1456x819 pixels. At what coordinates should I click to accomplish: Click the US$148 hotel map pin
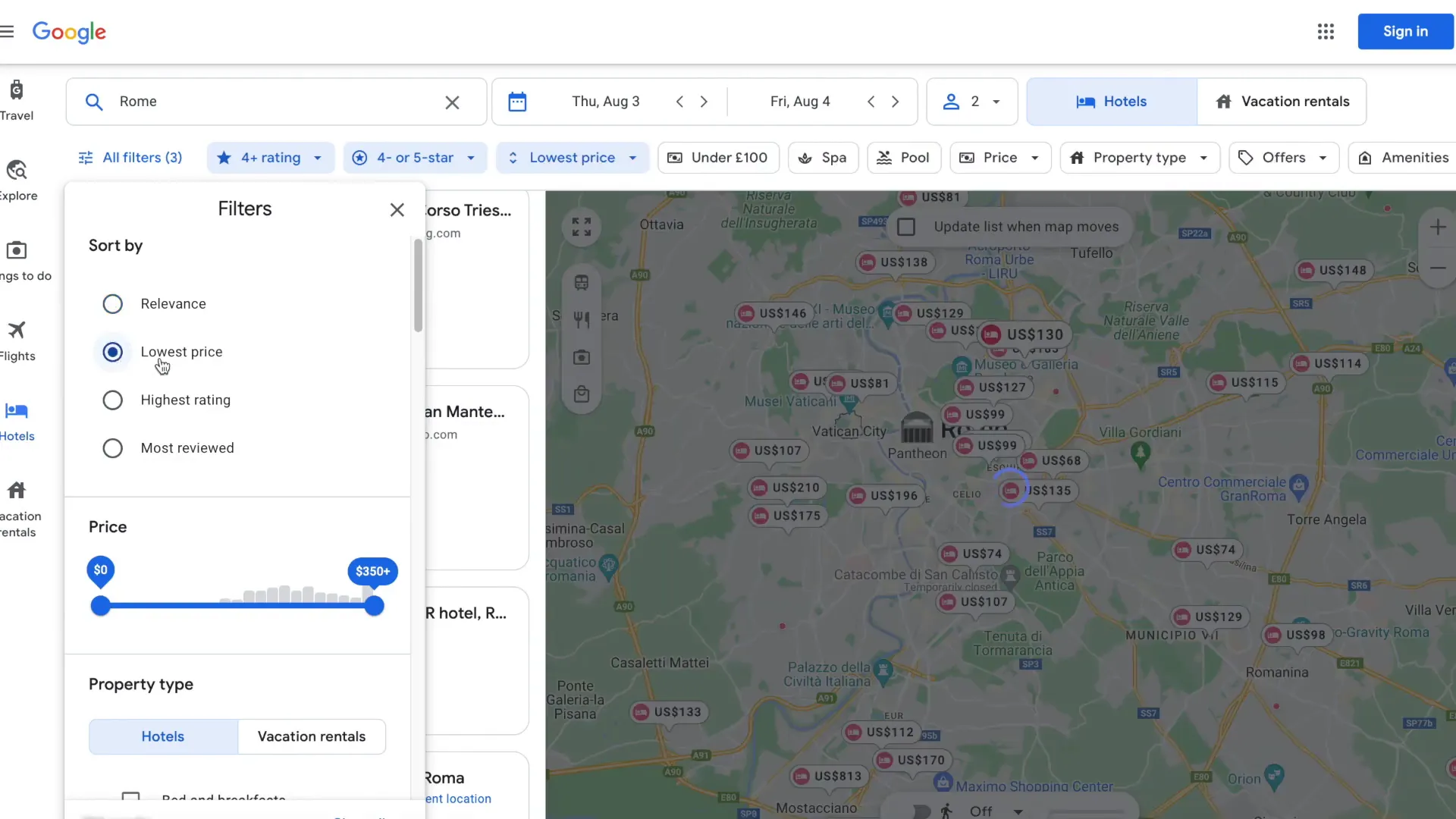(x=1332, y=271)
